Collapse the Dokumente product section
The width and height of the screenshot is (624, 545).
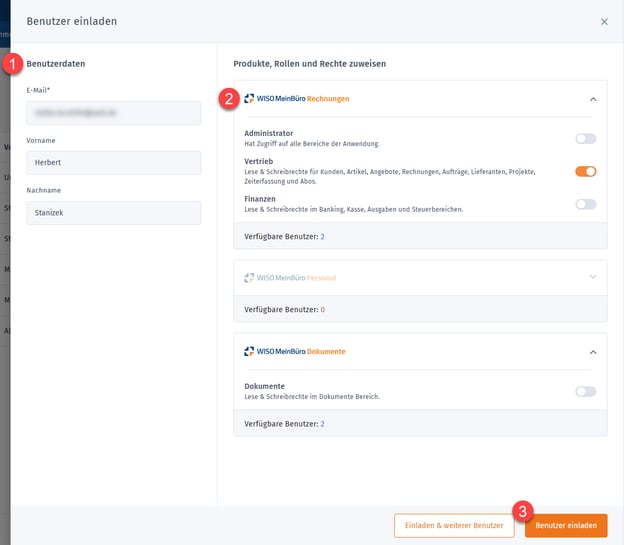coord(593,352)
